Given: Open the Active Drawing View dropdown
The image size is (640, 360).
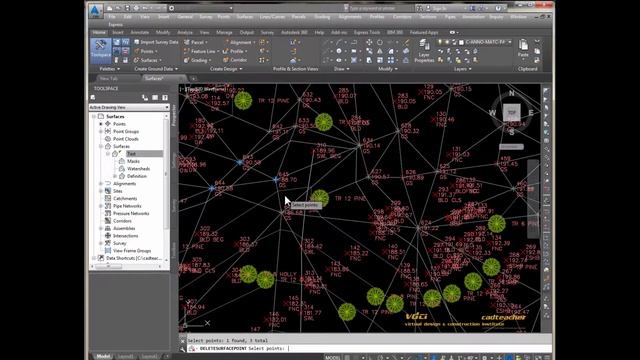Looking at the screenshot, I should click(x=129, y=107).
